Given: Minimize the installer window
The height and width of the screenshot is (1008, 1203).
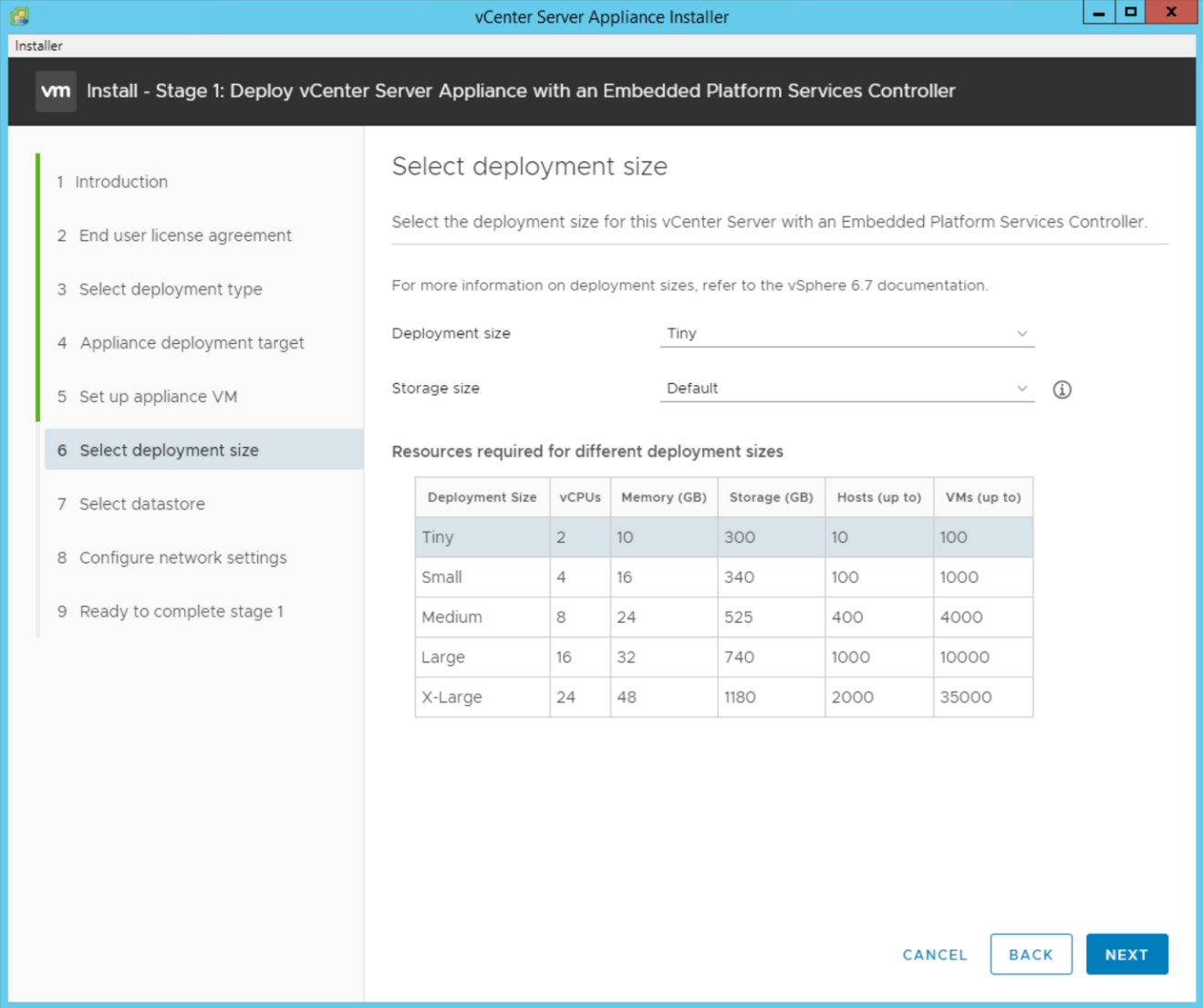Looking at the screenshot, I should pos(1098,13).
